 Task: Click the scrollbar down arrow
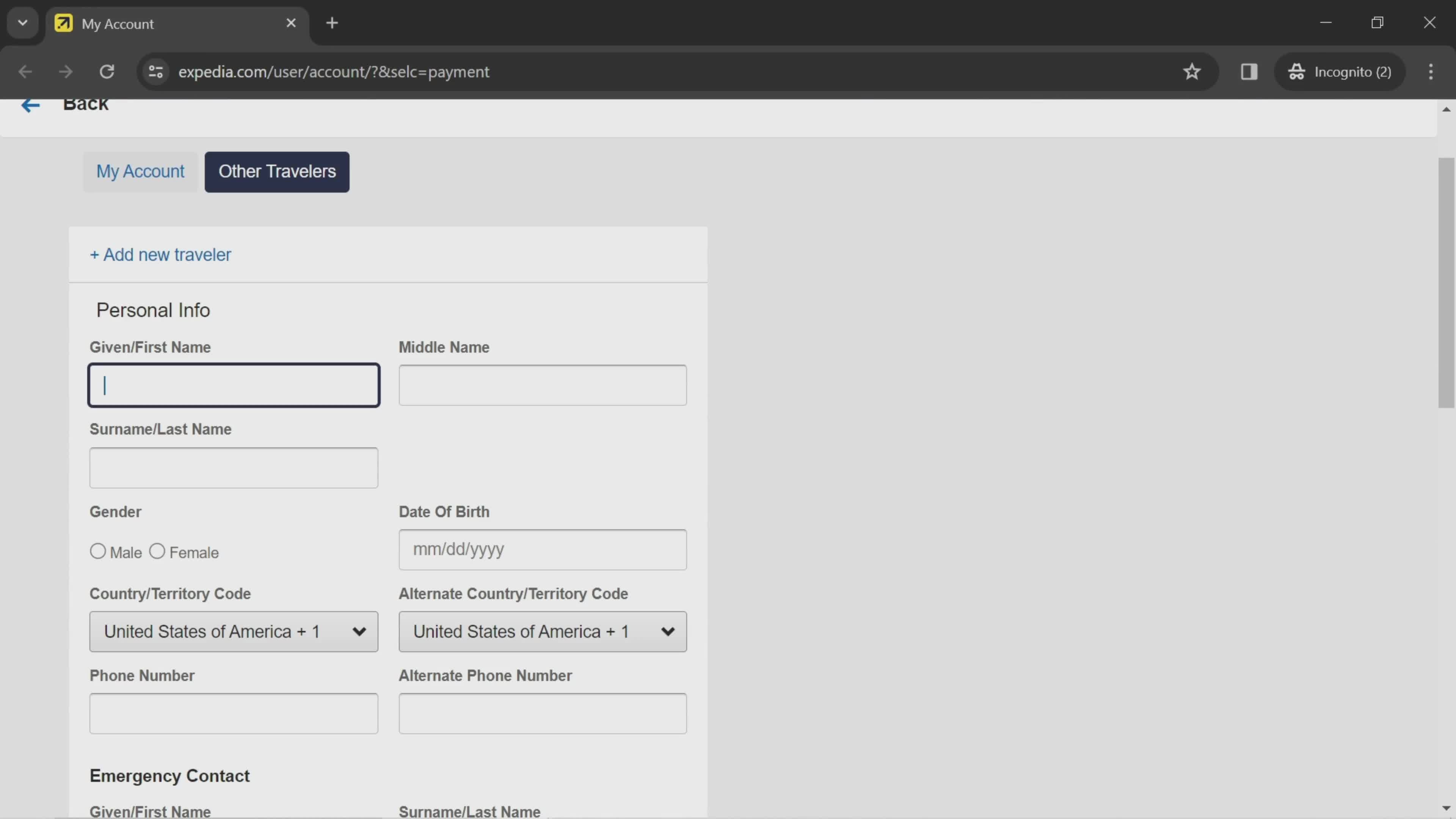click(x=1447, y=809)
